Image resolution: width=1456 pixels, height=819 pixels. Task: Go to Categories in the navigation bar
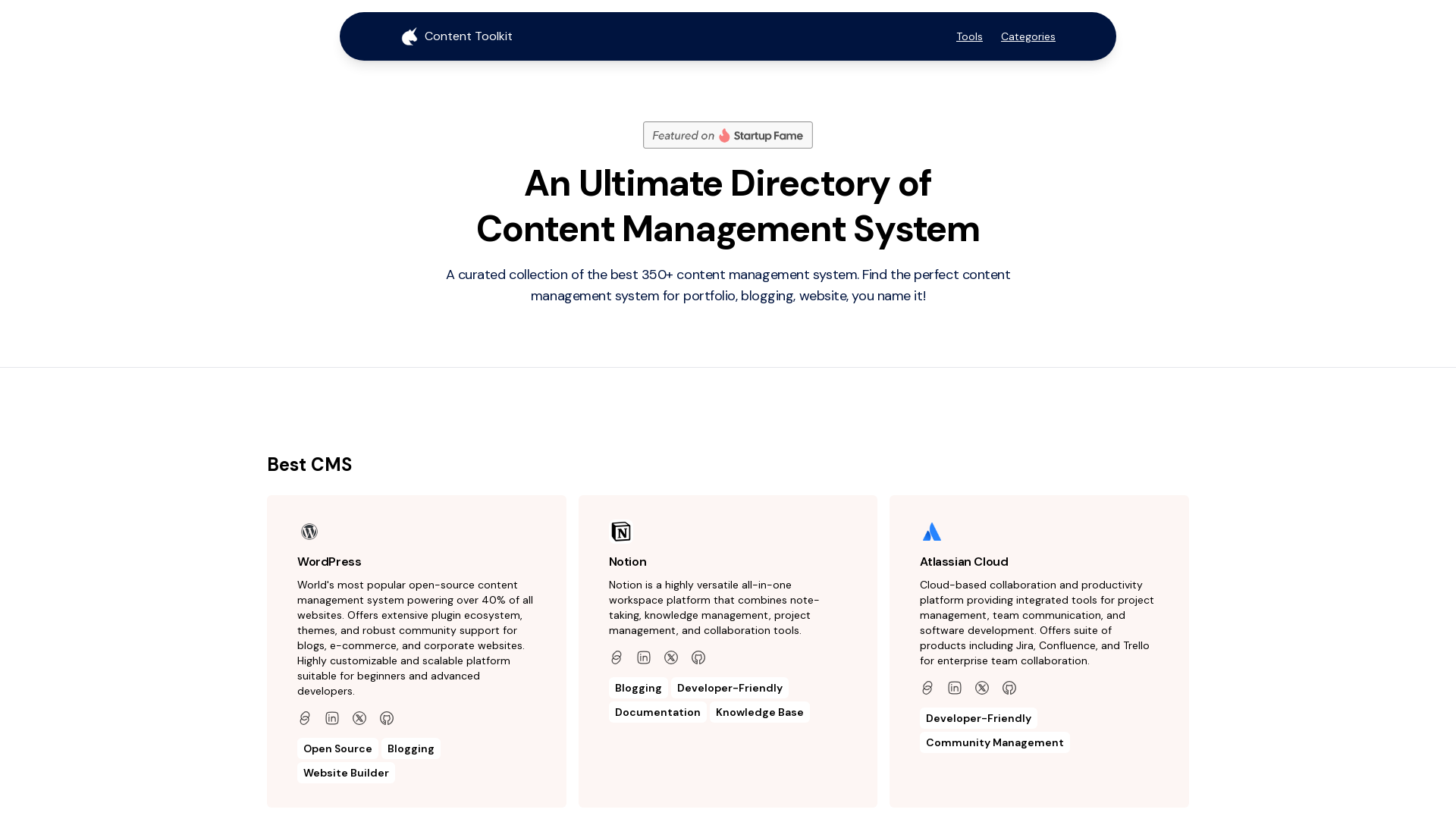click(1028, 36)
